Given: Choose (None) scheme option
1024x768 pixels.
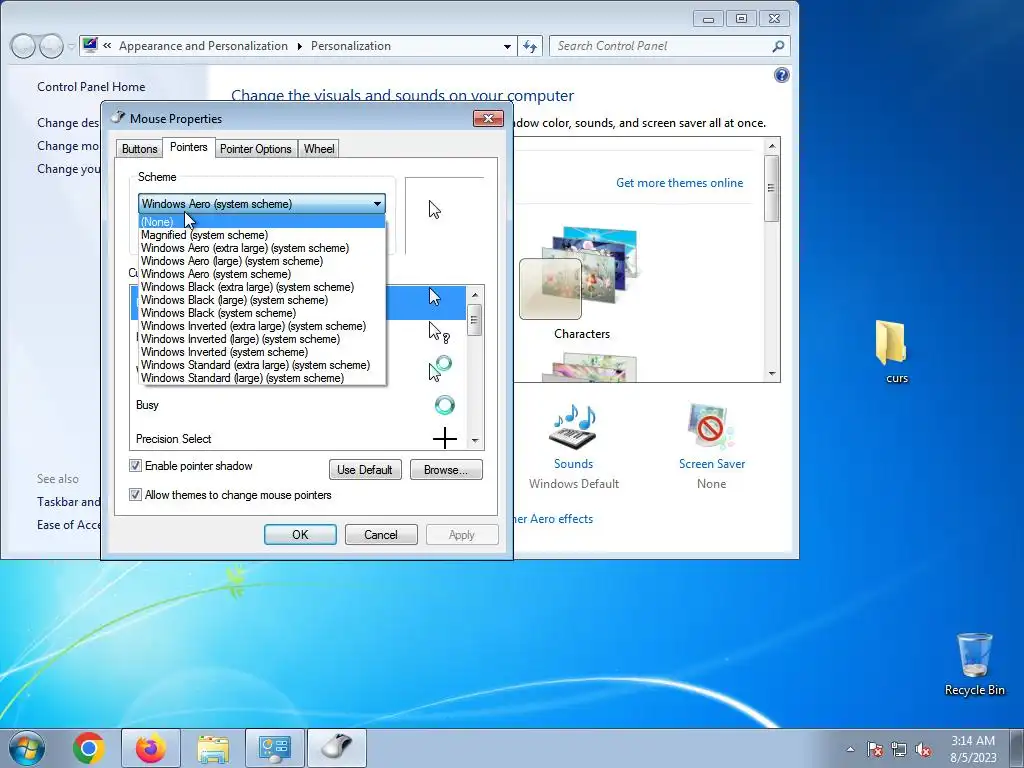Looking at the screenshot, I should [262, 222].
